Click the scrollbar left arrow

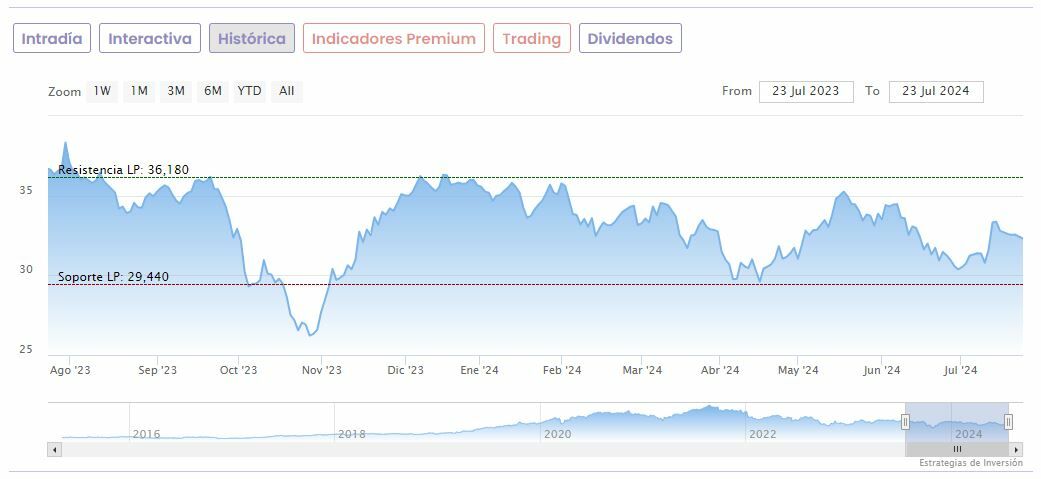tap(54, 450)
